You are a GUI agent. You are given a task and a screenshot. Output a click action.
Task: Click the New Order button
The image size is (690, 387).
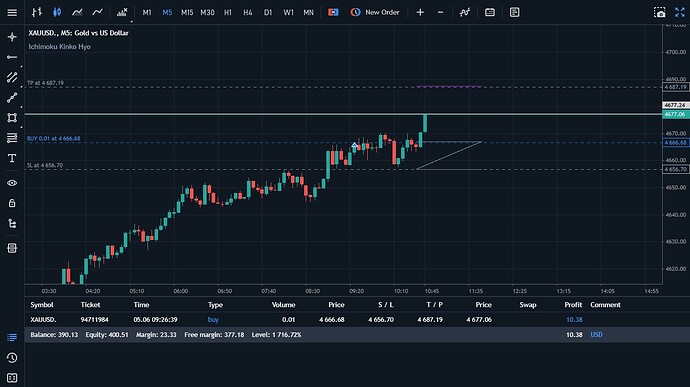pos(375,12)
